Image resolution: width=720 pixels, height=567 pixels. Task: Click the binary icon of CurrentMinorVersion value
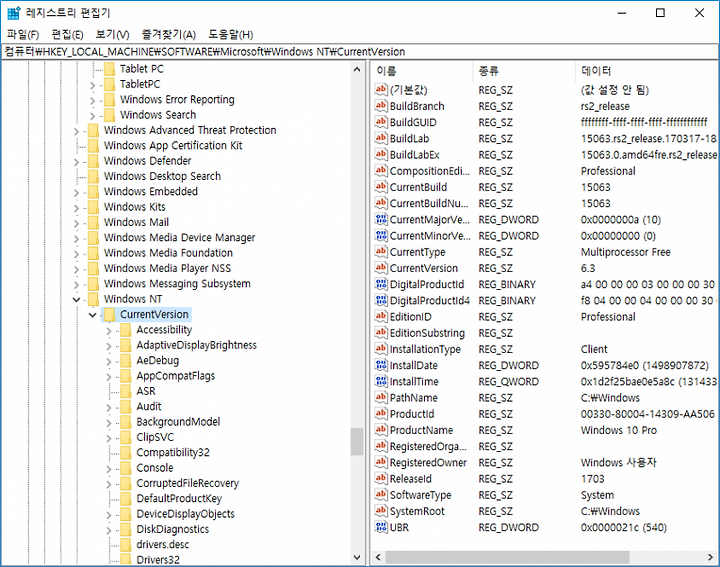point(381,236)
